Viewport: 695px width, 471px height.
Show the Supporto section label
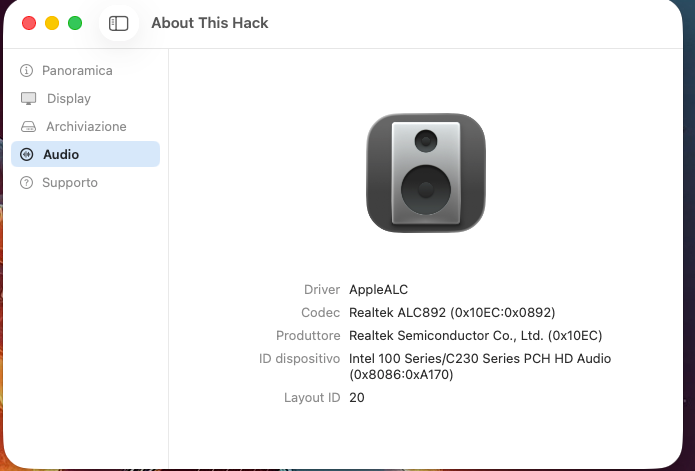coord(70,183)
